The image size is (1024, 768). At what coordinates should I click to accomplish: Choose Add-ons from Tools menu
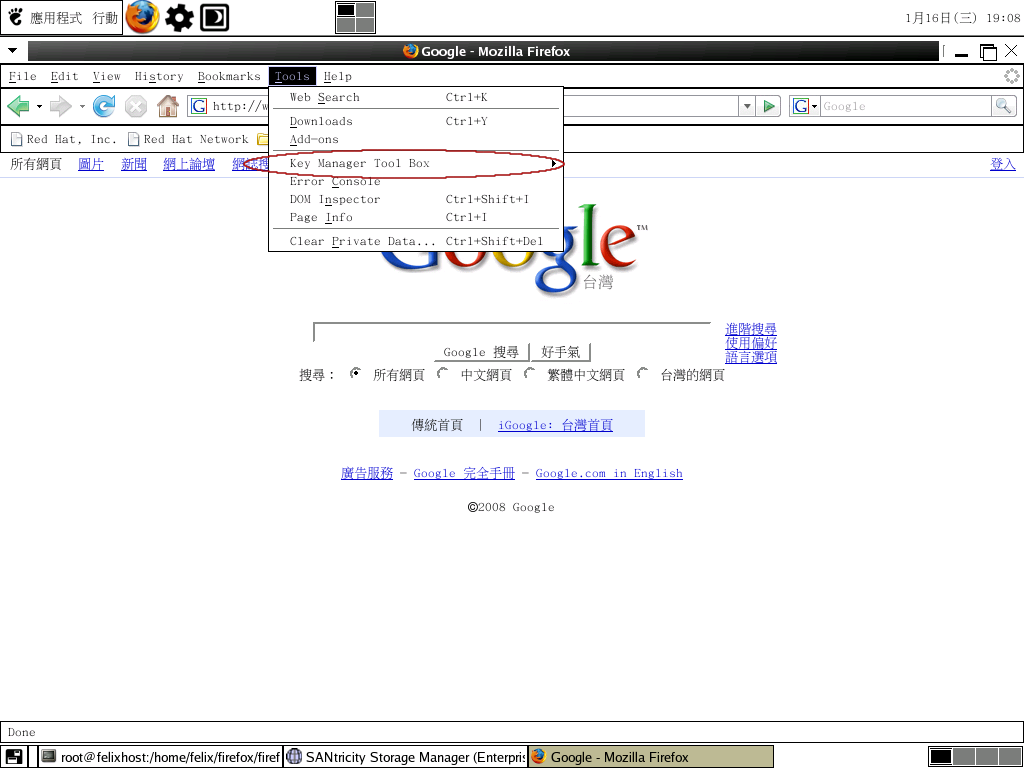tap(416, 139)
